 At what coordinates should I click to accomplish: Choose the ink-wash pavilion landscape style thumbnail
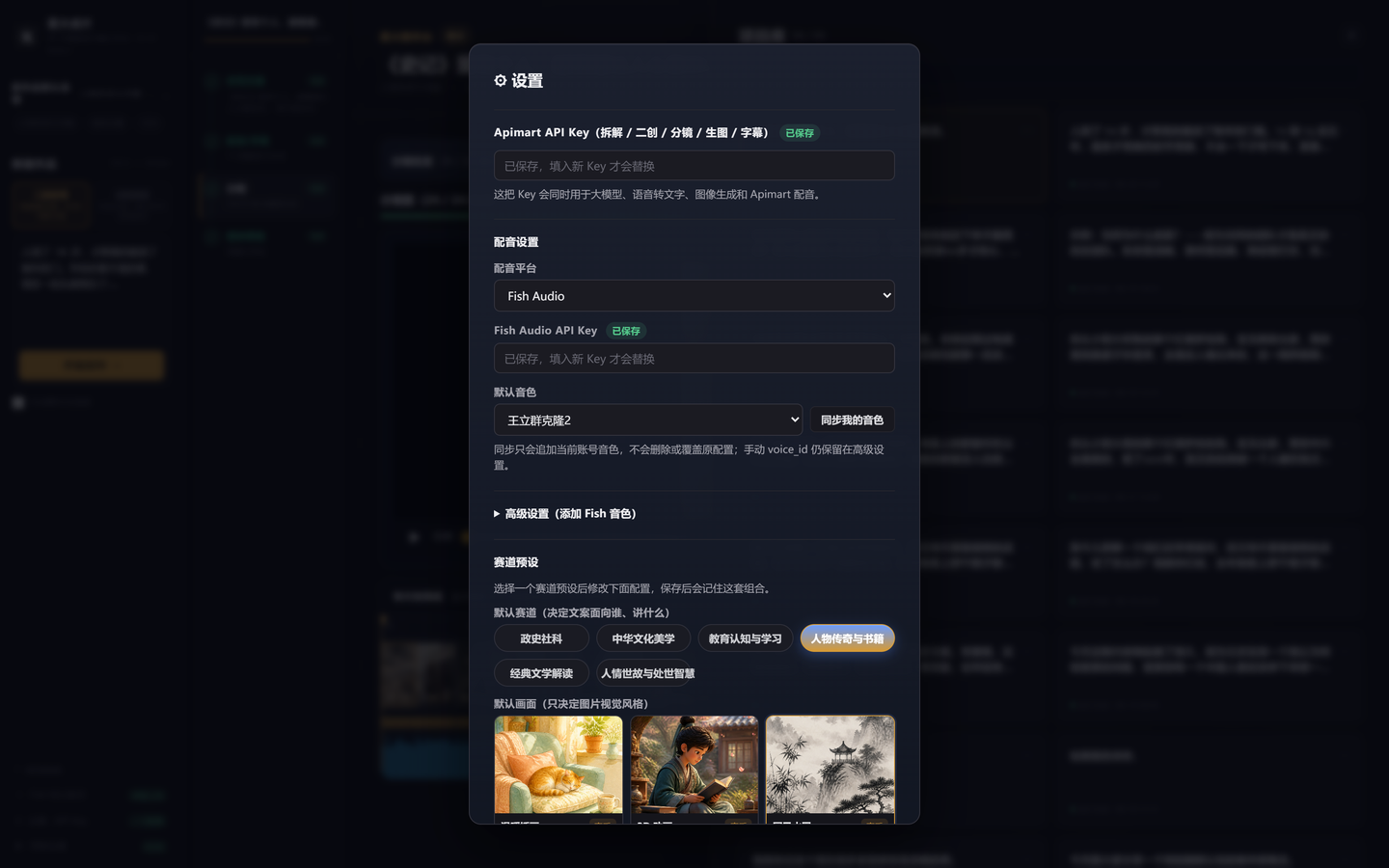831,769
